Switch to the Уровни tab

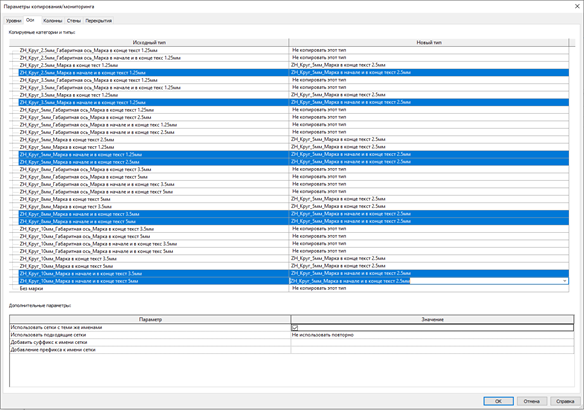point(14,20)
